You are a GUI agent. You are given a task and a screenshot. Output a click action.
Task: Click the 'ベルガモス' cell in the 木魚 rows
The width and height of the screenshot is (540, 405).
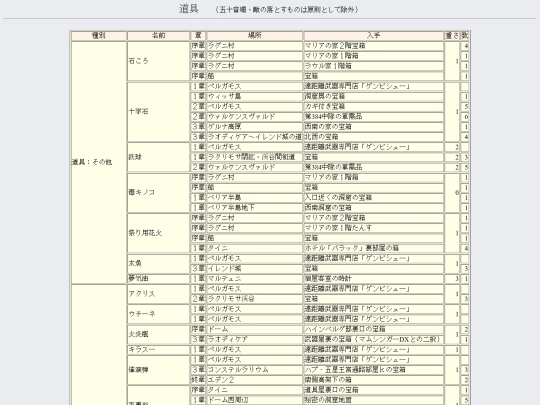[x=255, y=258]
